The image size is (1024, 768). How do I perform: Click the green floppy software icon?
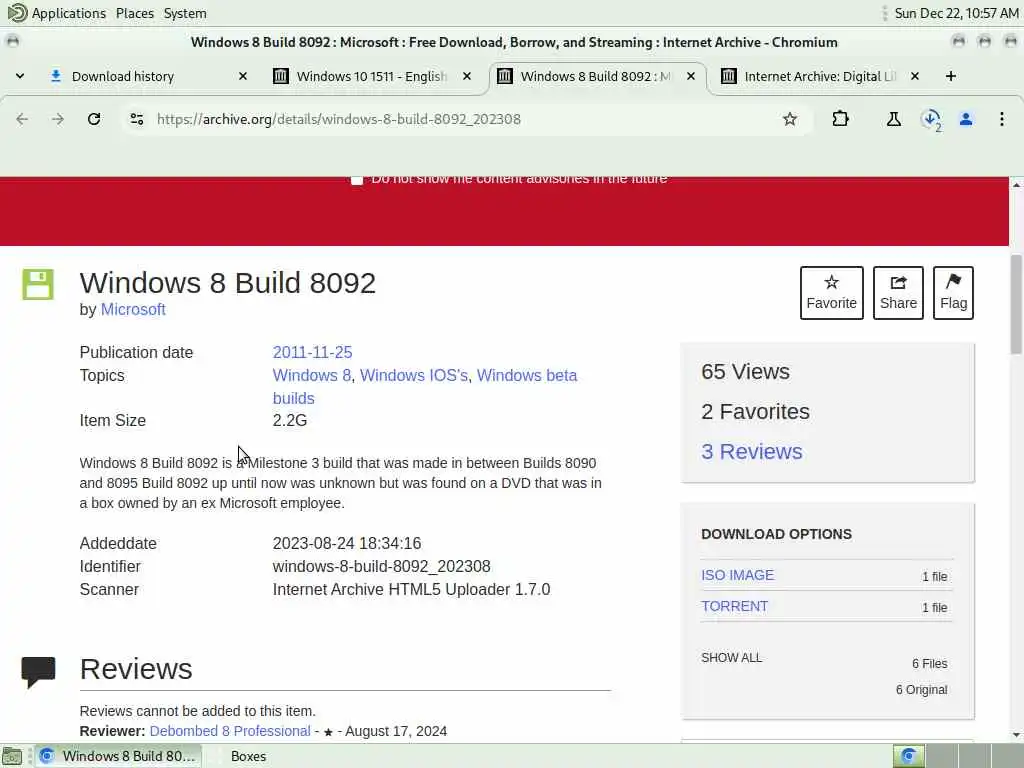point(38,284)
